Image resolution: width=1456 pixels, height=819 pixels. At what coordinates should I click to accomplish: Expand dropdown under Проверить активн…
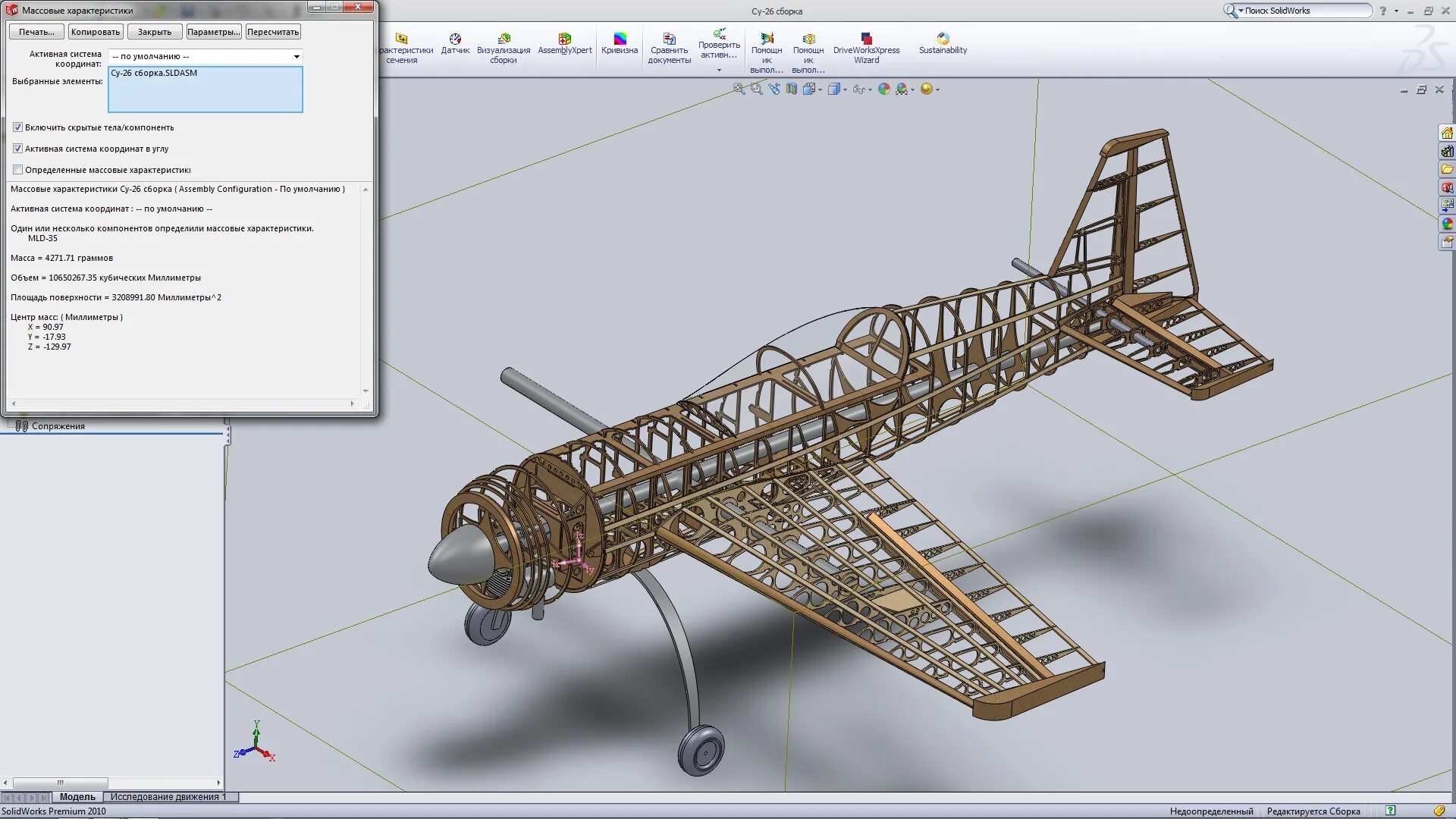pos(719,71)
